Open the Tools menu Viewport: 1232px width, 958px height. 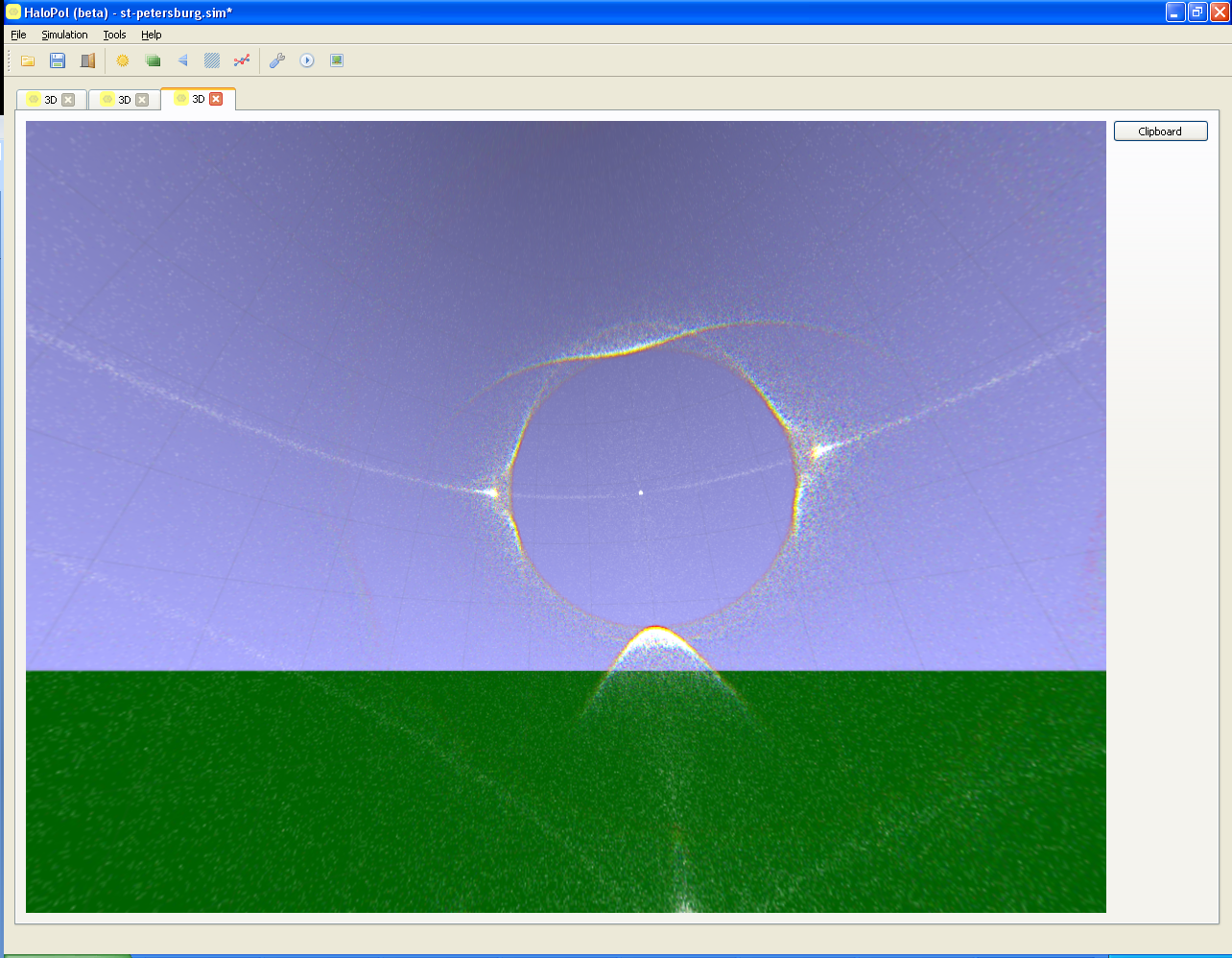point(113,35)
